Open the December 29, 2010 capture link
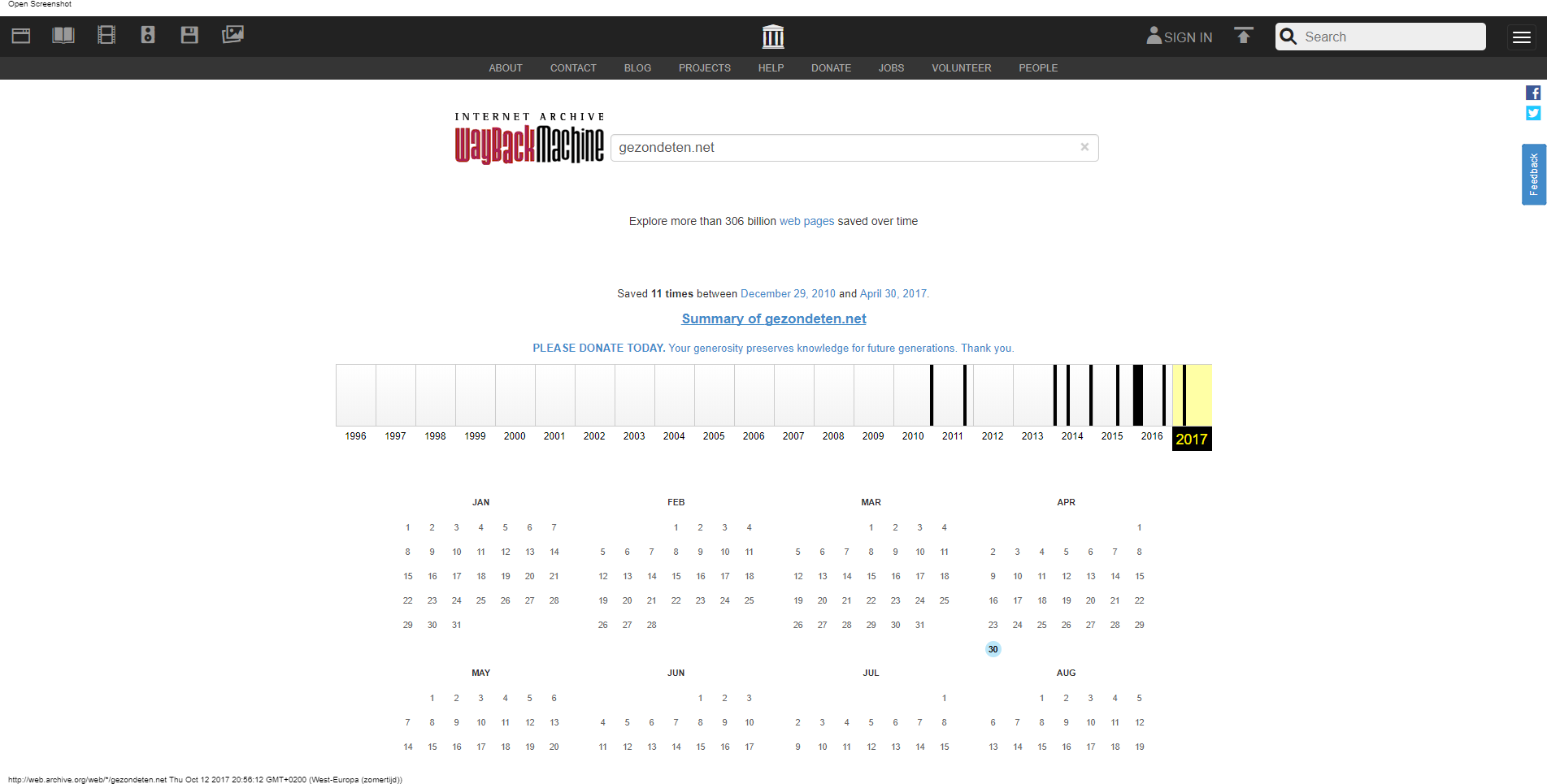 click(x=788, y=293)
